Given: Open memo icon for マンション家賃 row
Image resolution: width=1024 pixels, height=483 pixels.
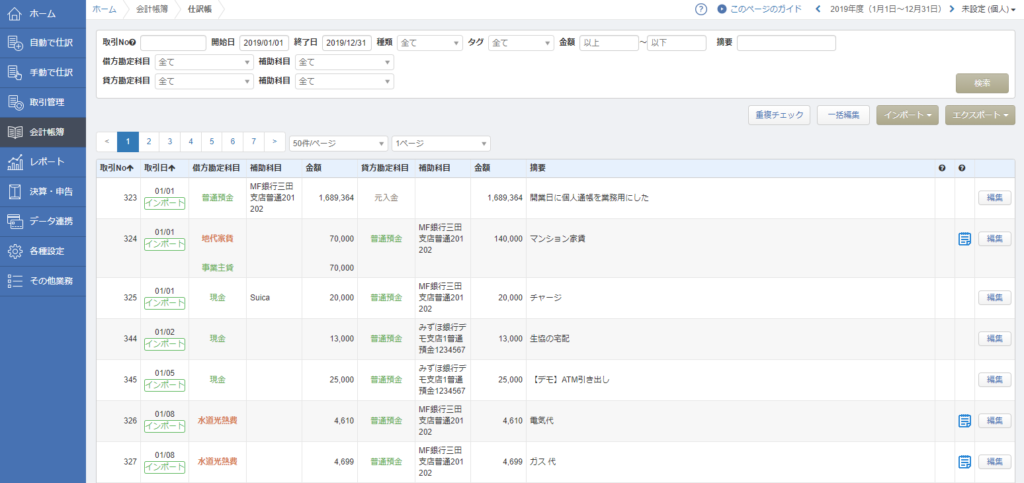Looking at the screenshot, I should [x=964, y=239].
